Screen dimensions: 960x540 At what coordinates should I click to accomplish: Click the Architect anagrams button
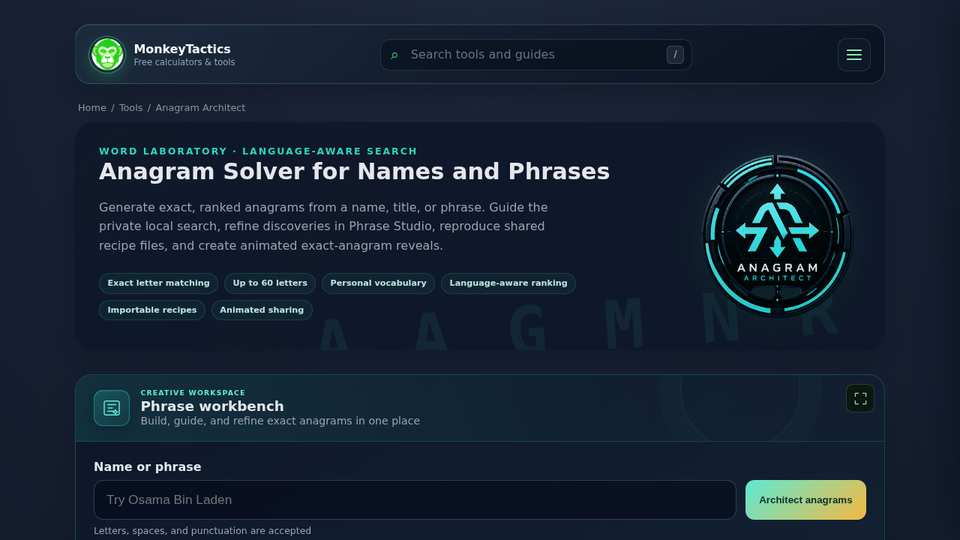pos(805,500)
